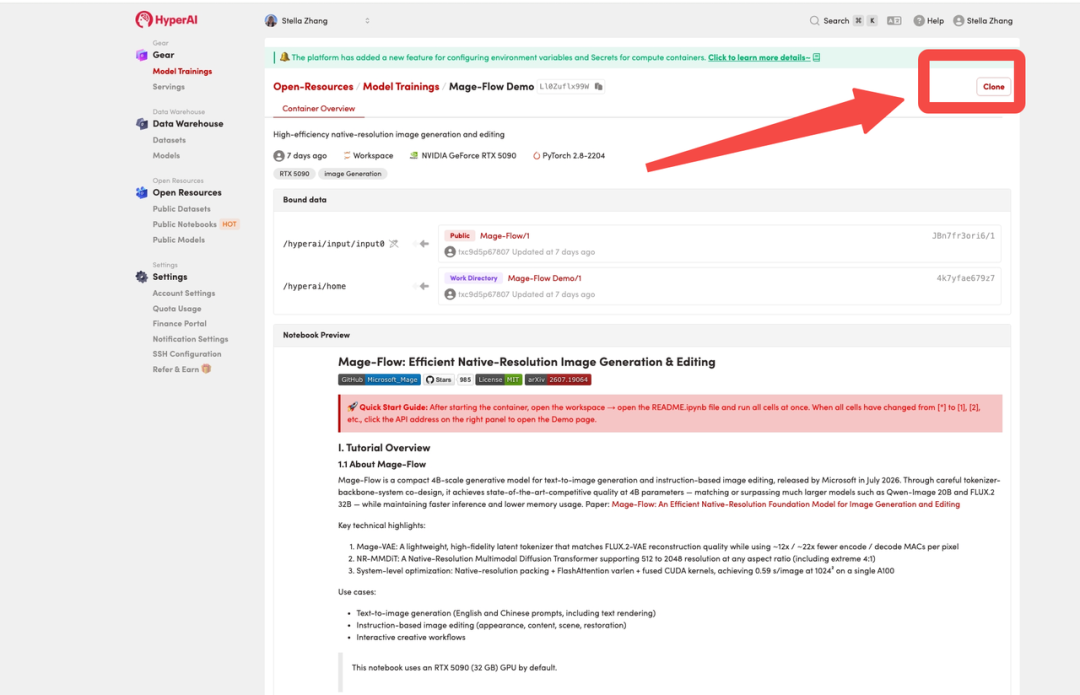Click the path text '/hyperai/home'
This screenshot has width=1080, height=695.
314,286
